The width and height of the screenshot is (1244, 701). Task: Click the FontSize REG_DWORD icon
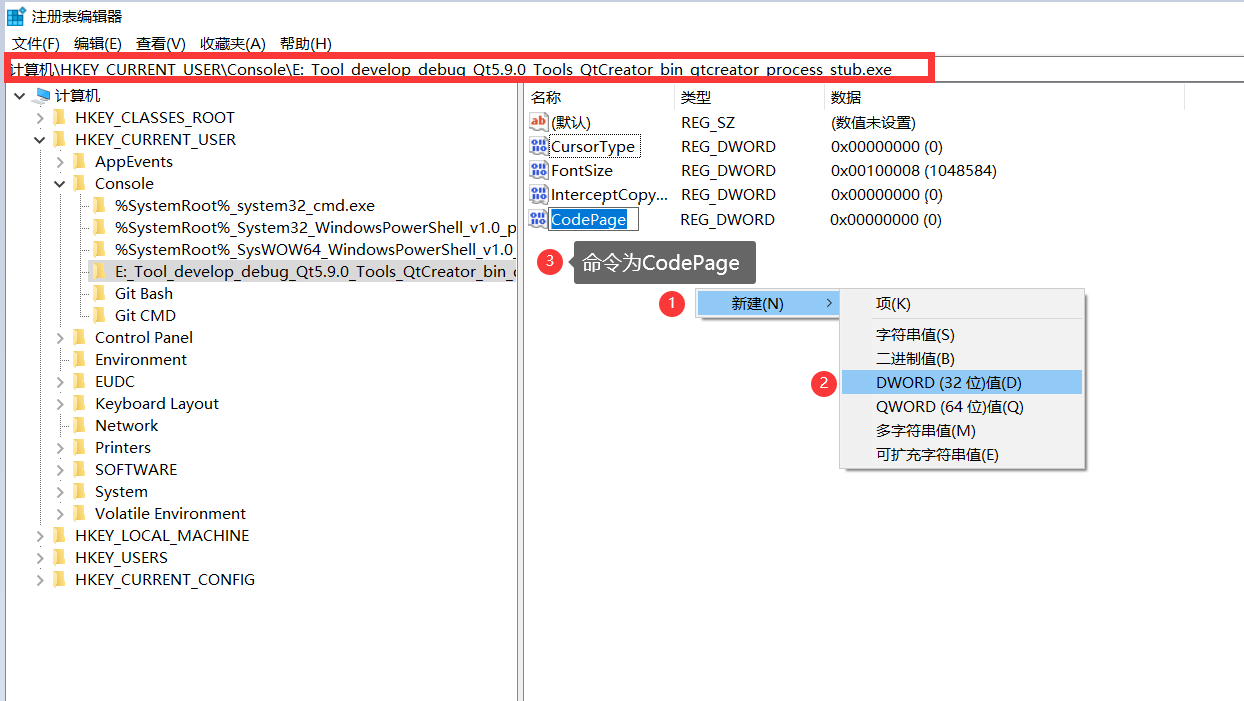538,170
